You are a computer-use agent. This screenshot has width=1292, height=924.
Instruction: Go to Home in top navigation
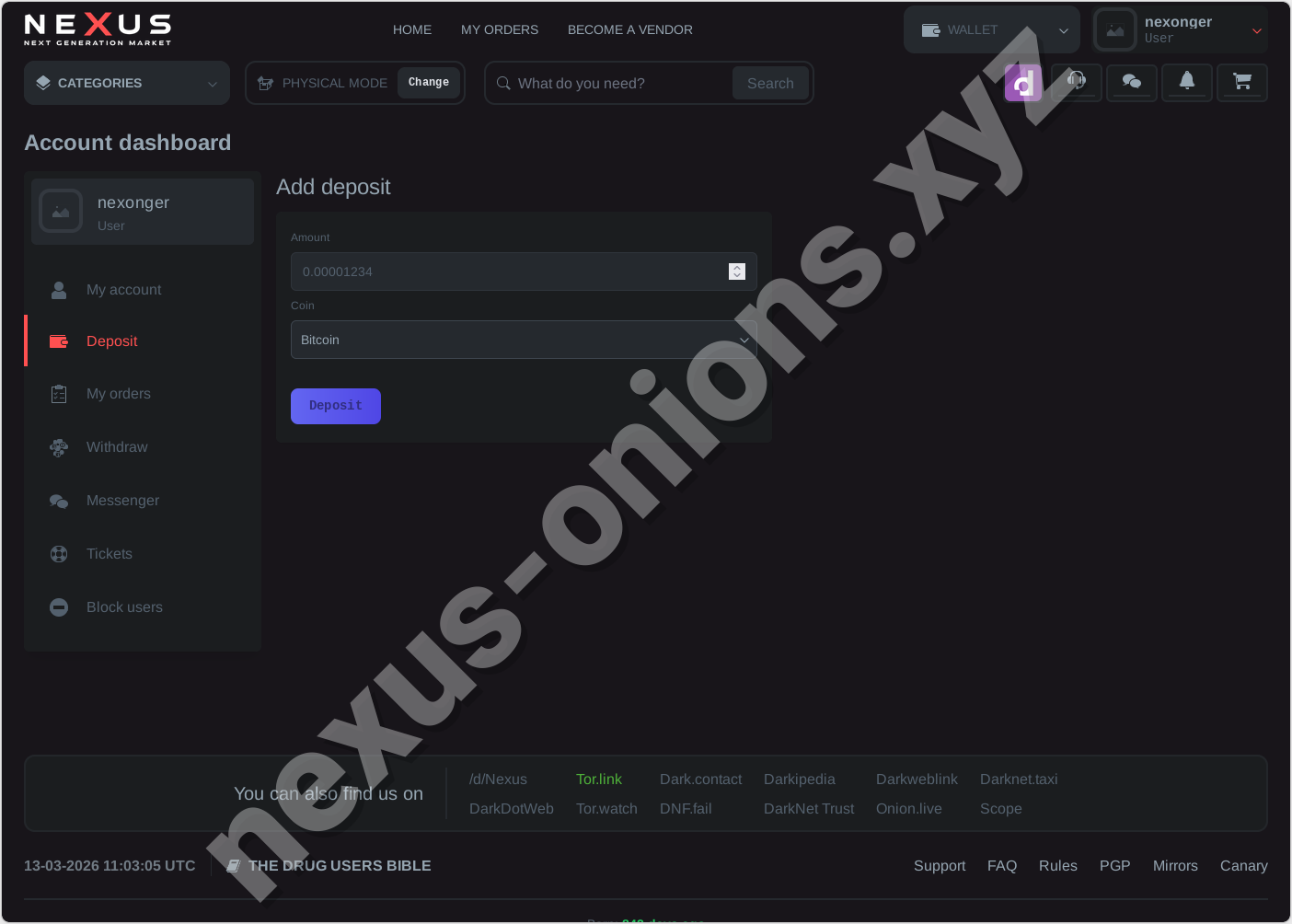tap(412, 29)
